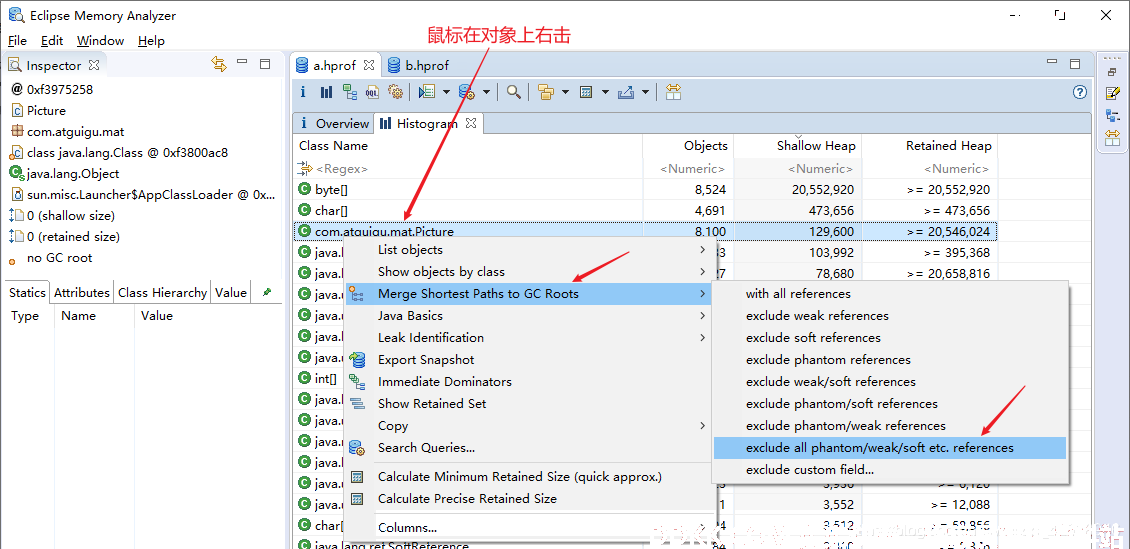Select the byte[] histogram row
The image size is (1130, 549).
coord(646,189)
